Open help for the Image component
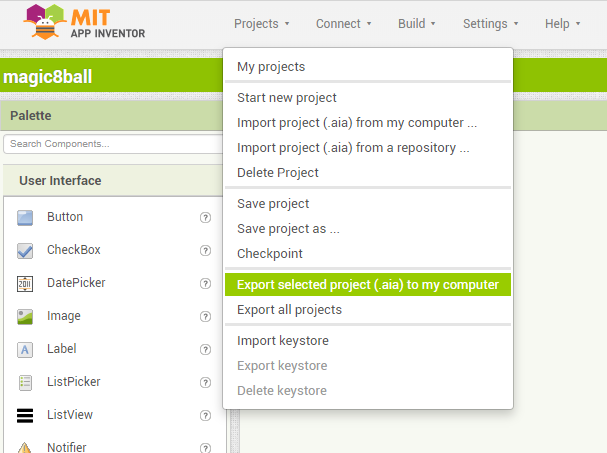The image size is (607, 453). (205, 316)
